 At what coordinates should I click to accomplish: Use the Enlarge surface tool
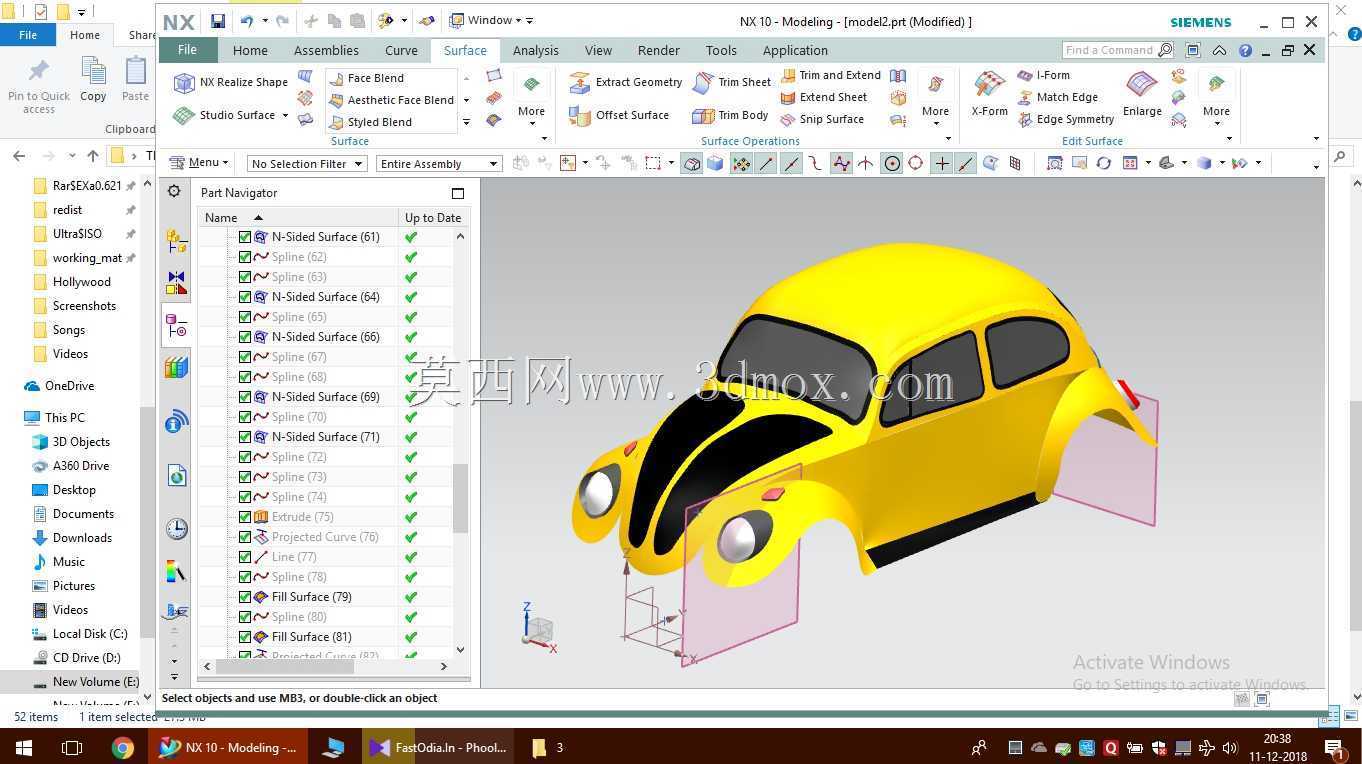[x=1142, y=94]
